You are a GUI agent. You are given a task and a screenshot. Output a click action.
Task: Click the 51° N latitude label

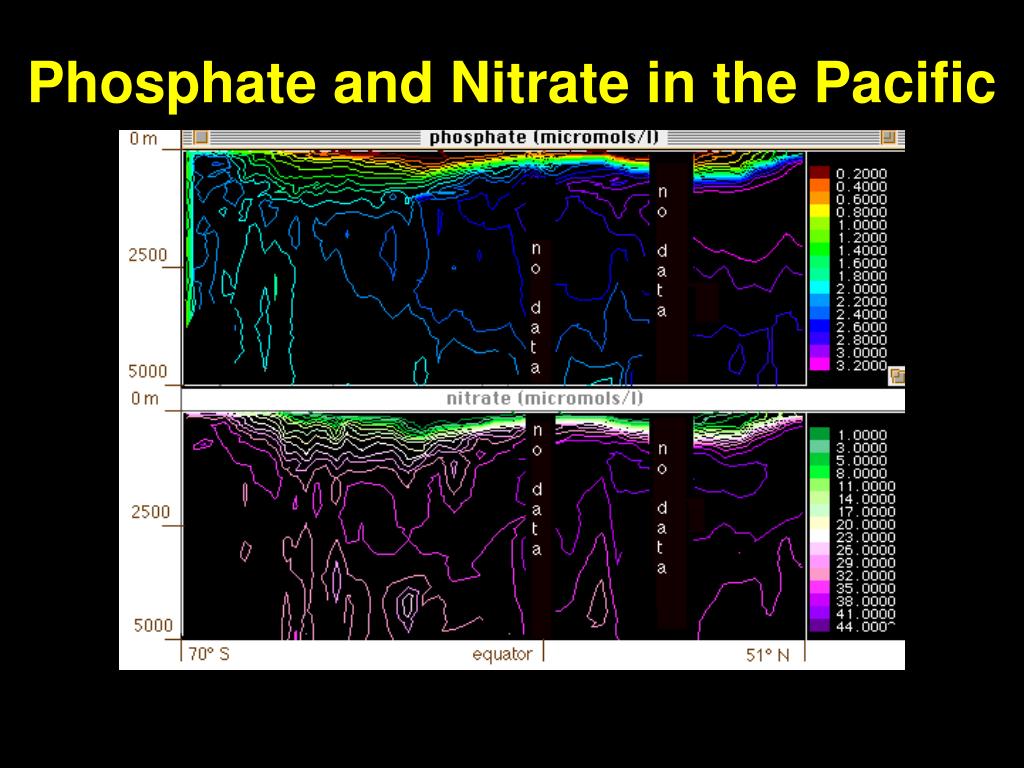(x=767, y=654)
